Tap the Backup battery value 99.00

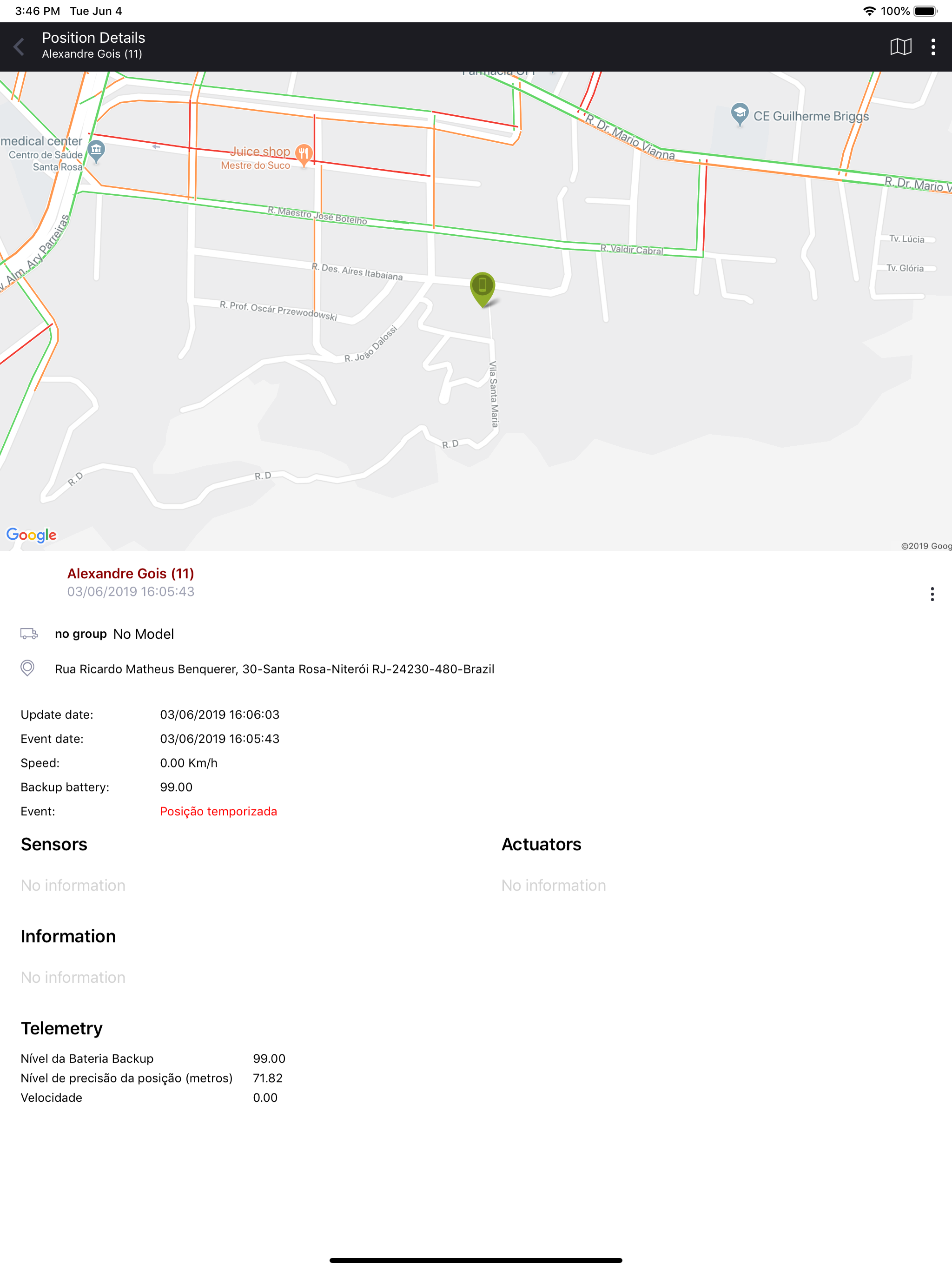(176, 787)
